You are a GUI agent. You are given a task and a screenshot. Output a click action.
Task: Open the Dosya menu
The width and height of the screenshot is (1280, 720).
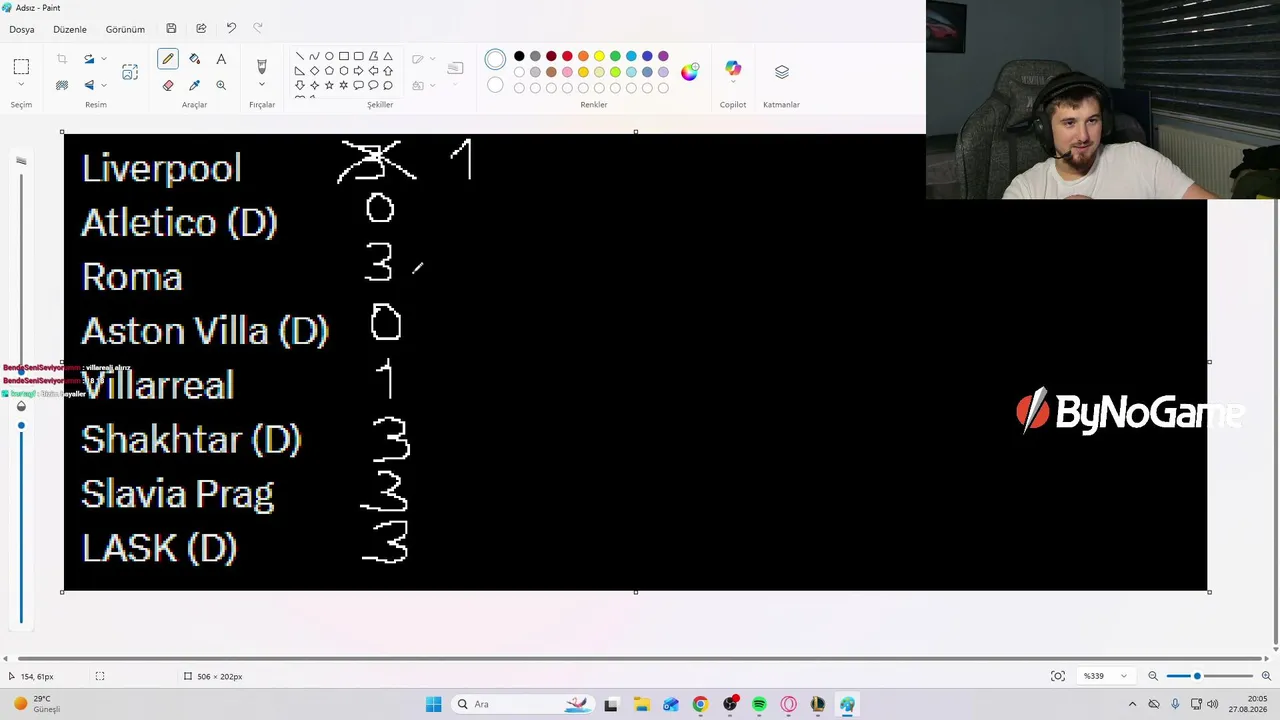(x=22, y=29)
